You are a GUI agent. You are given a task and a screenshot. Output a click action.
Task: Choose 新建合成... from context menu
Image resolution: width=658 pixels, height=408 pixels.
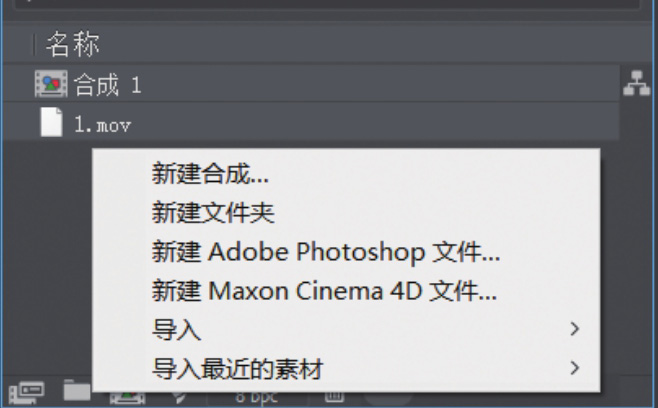tap(346, 173)
